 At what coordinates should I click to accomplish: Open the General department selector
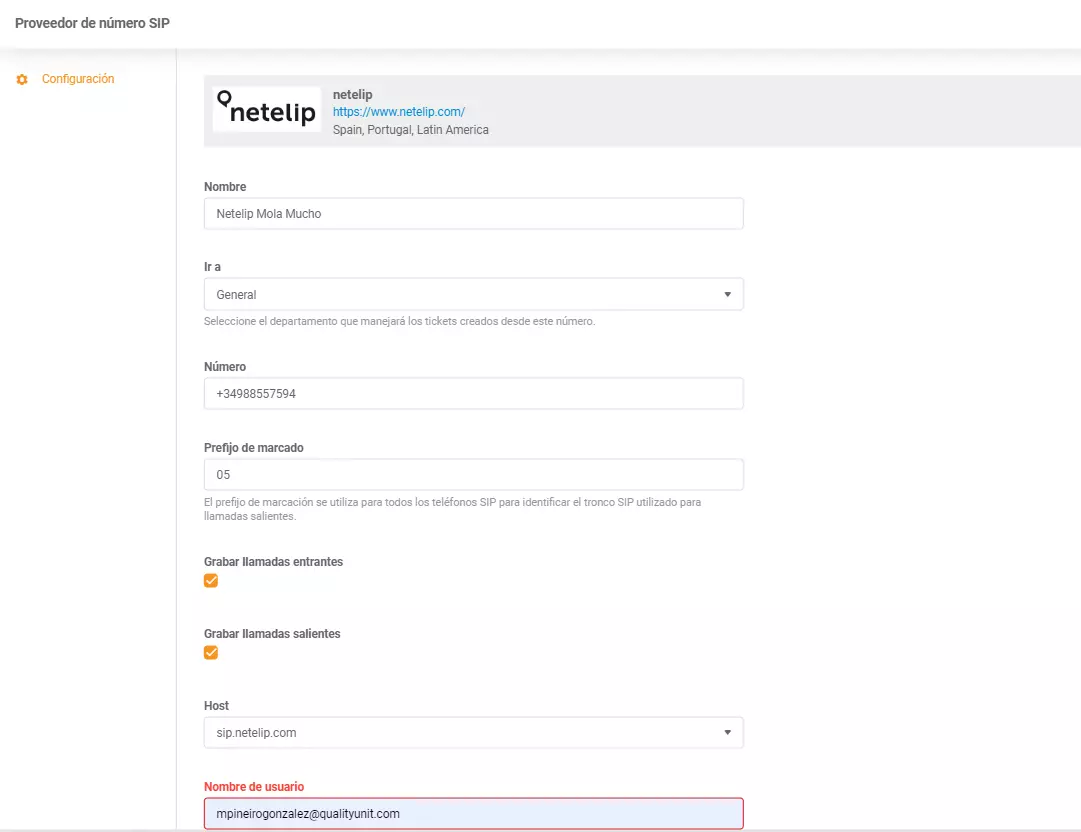click(x=473, y=294)
